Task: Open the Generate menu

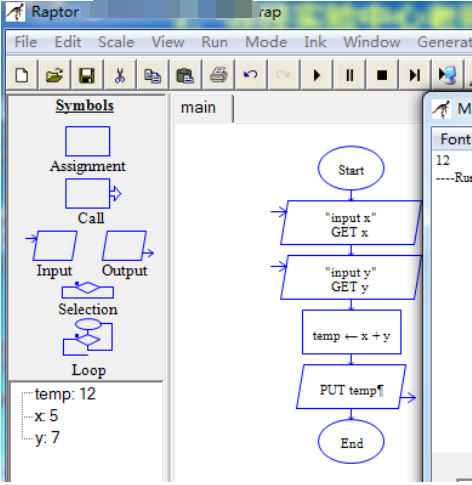Action: click(444, 42)
